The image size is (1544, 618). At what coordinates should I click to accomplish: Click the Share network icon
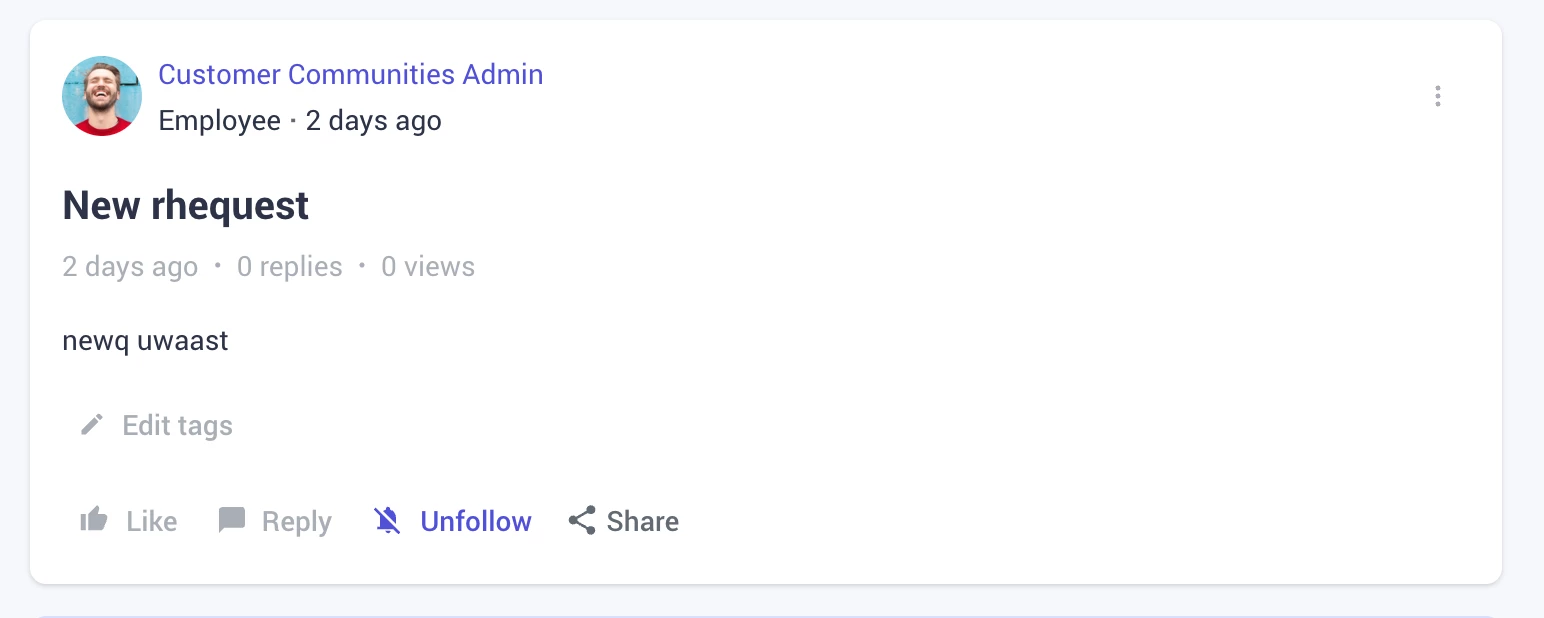click(x=582, y=520)
